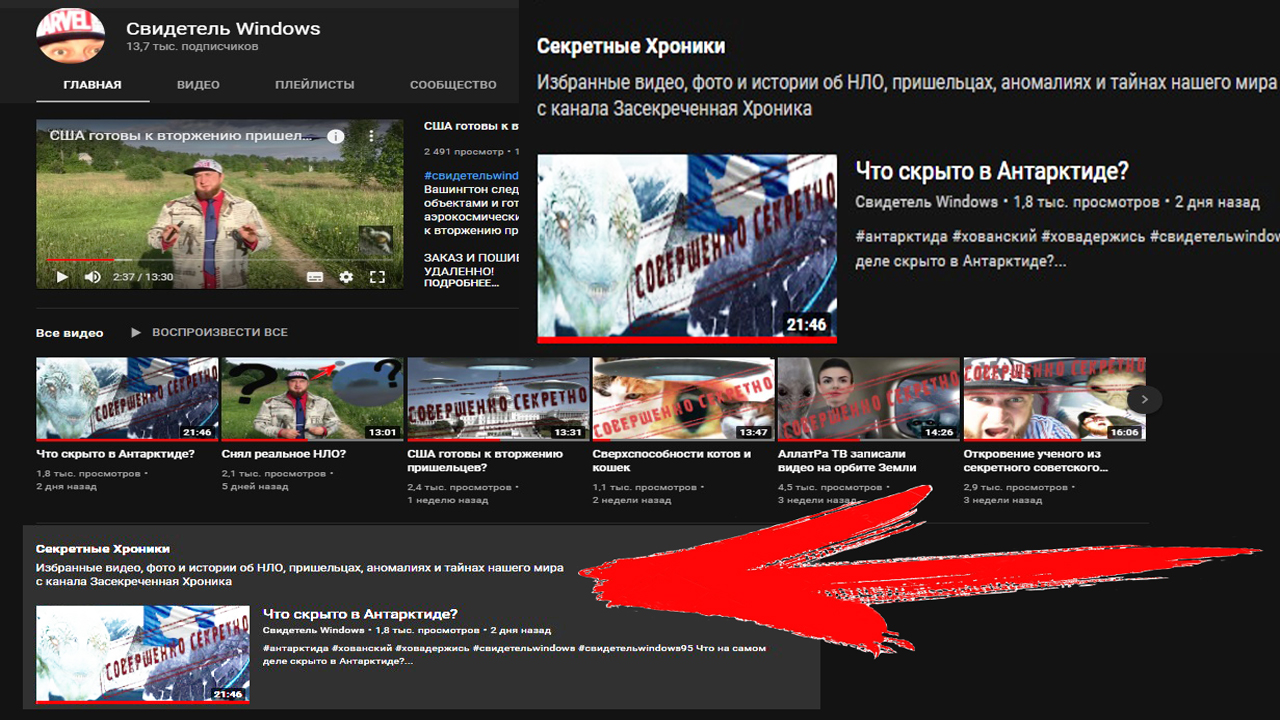Click enlarged '#хованский' hashtag at top right
The width and height of the screenshot is (1280, 720).
point(994,237)
